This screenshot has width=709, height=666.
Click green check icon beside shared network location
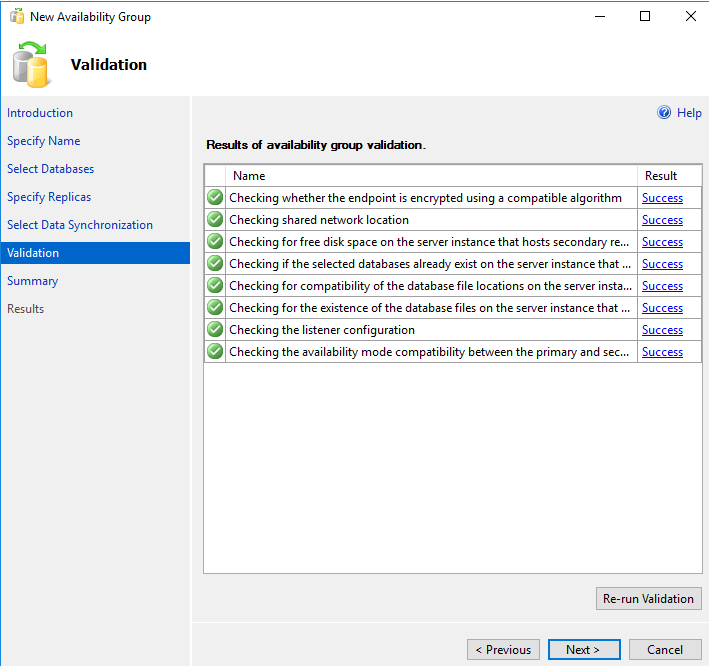(215, 220)
